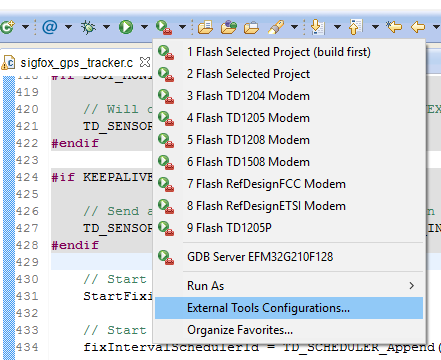The height and width of the screenshot is (360, 441).
Task: Click the External Tools run icon
Action: coord(164,27)
